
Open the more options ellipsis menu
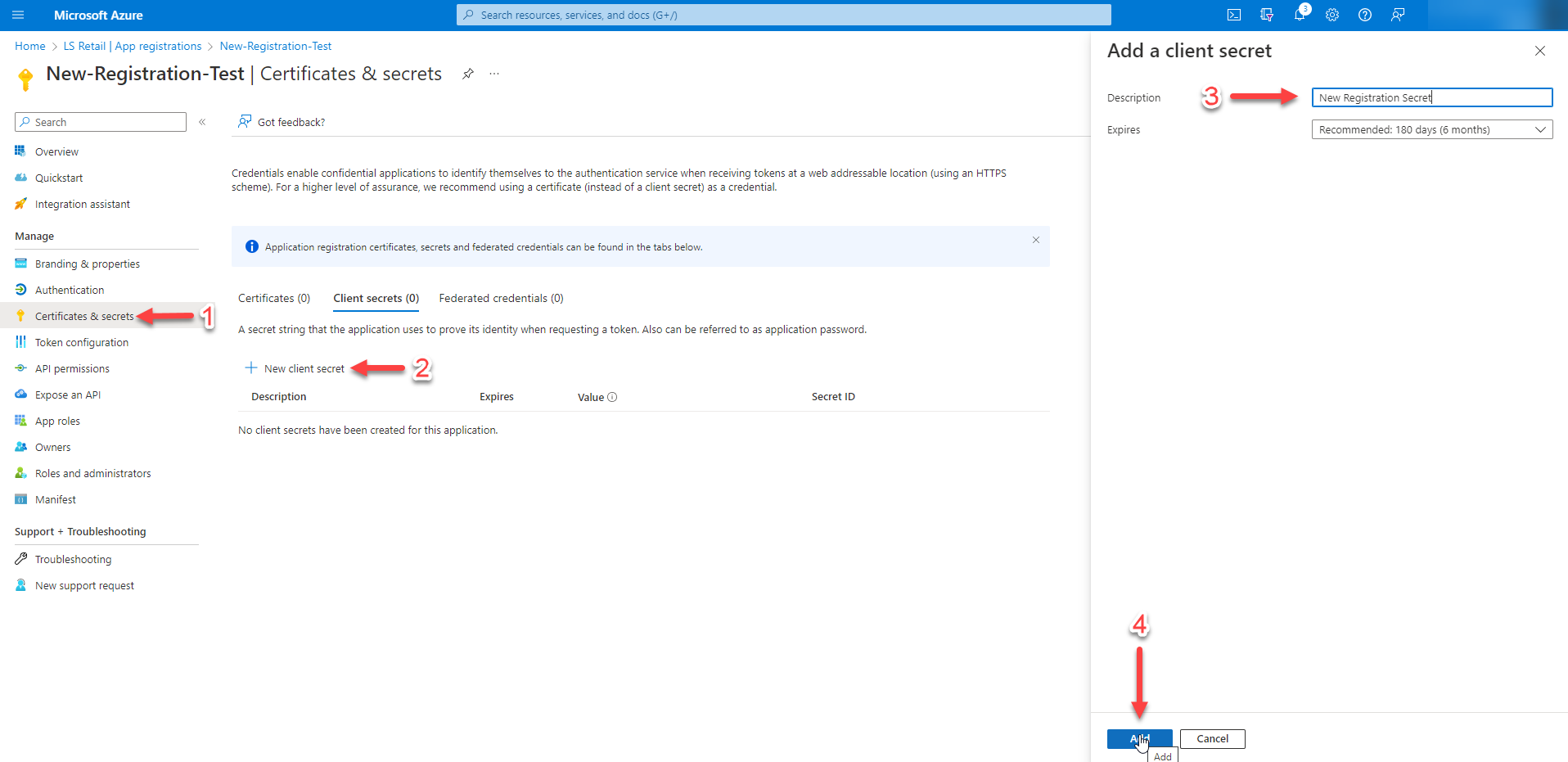494,74
